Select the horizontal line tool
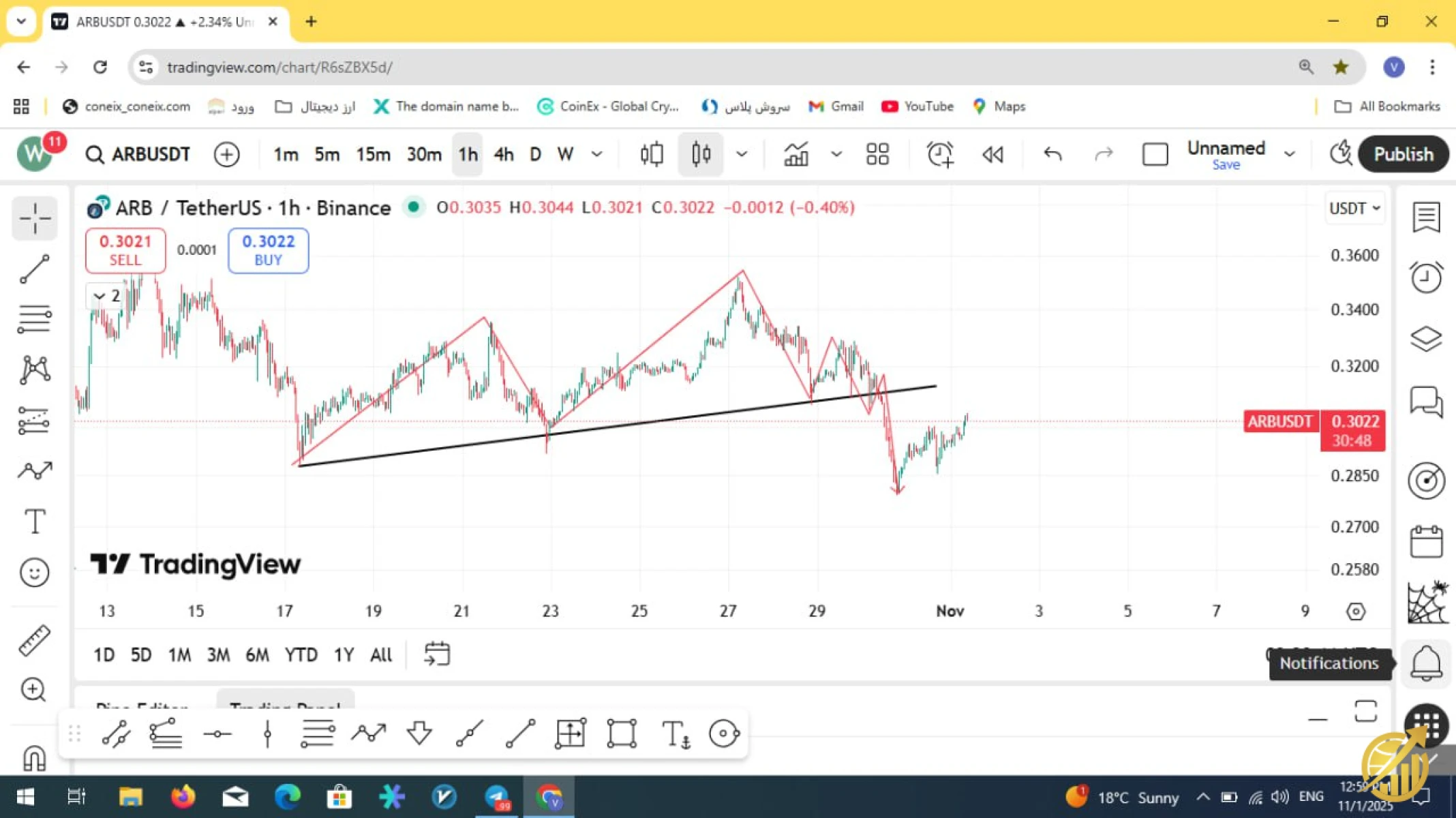 coord(217,734)
